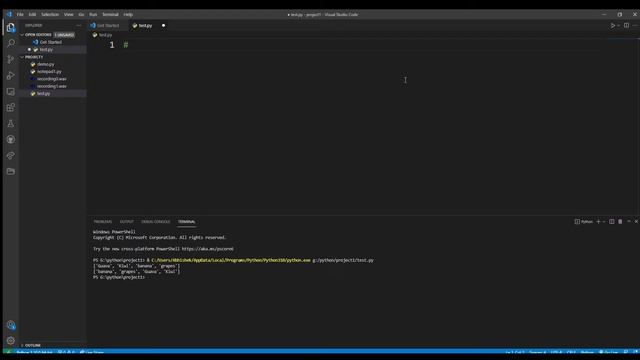Open the Help menu
Screen dimensions: 640x360
[x=128, y=14]
